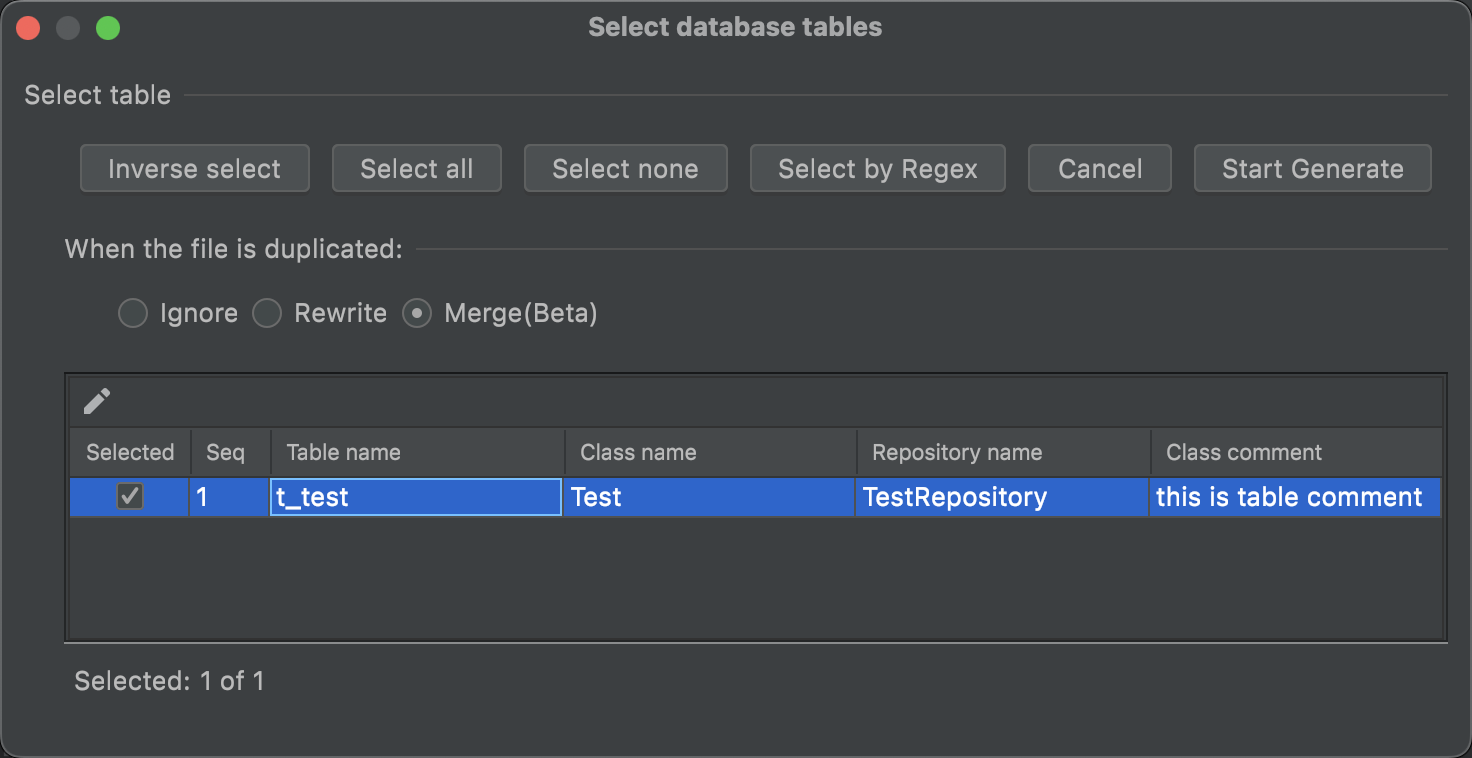Cancel the table selection dialog
The image size is (1472, 758).
1100,169
